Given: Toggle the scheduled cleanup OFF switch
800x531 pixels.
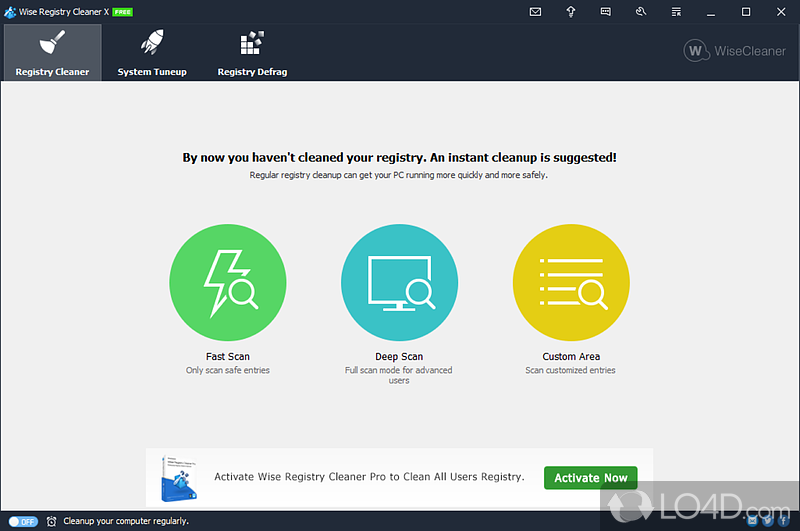Looking at the screenshot, I should tap(23, 521).
